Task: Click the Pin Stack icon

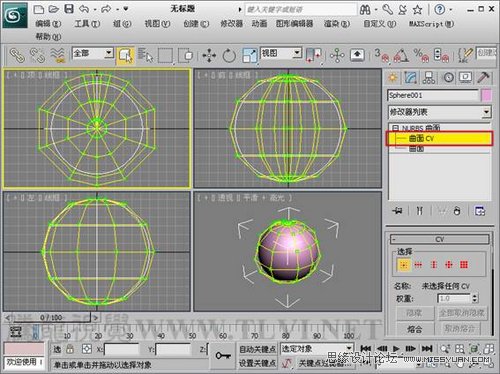Action: pyautogui.click(x=397, y=211)
